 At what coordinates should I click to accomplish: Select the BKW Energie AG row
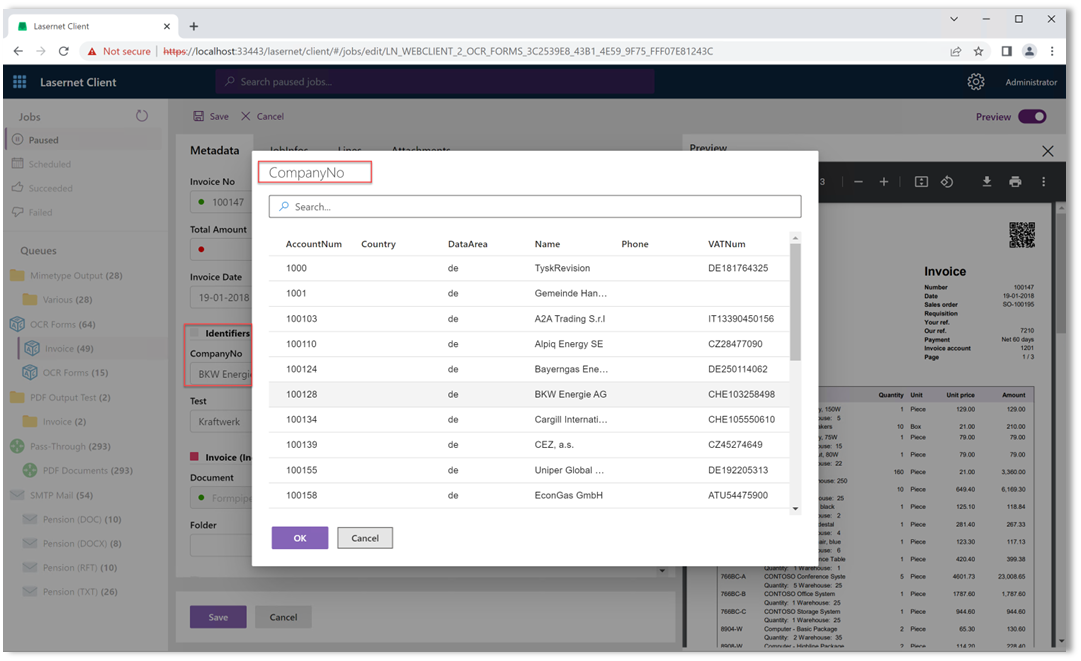(529, 394)
